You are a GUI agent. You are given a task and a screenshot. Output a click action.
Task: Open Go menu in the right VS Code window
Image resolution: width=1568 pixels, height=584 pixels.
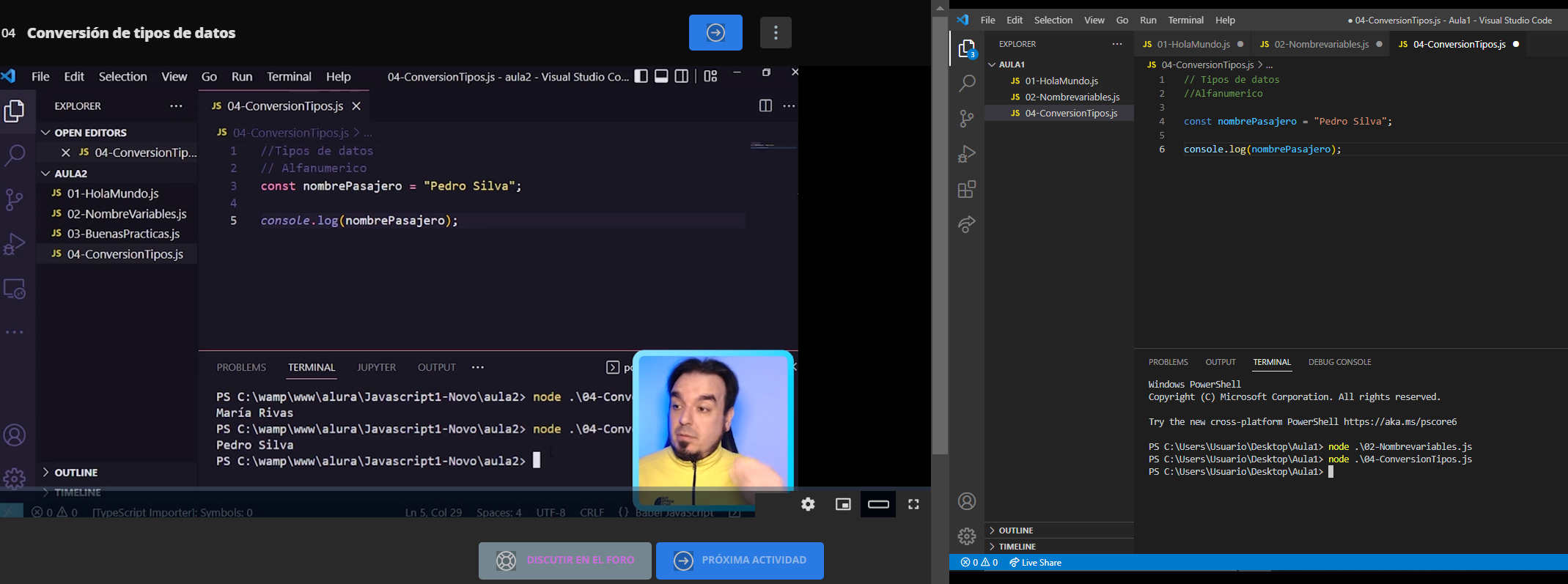1122,20
